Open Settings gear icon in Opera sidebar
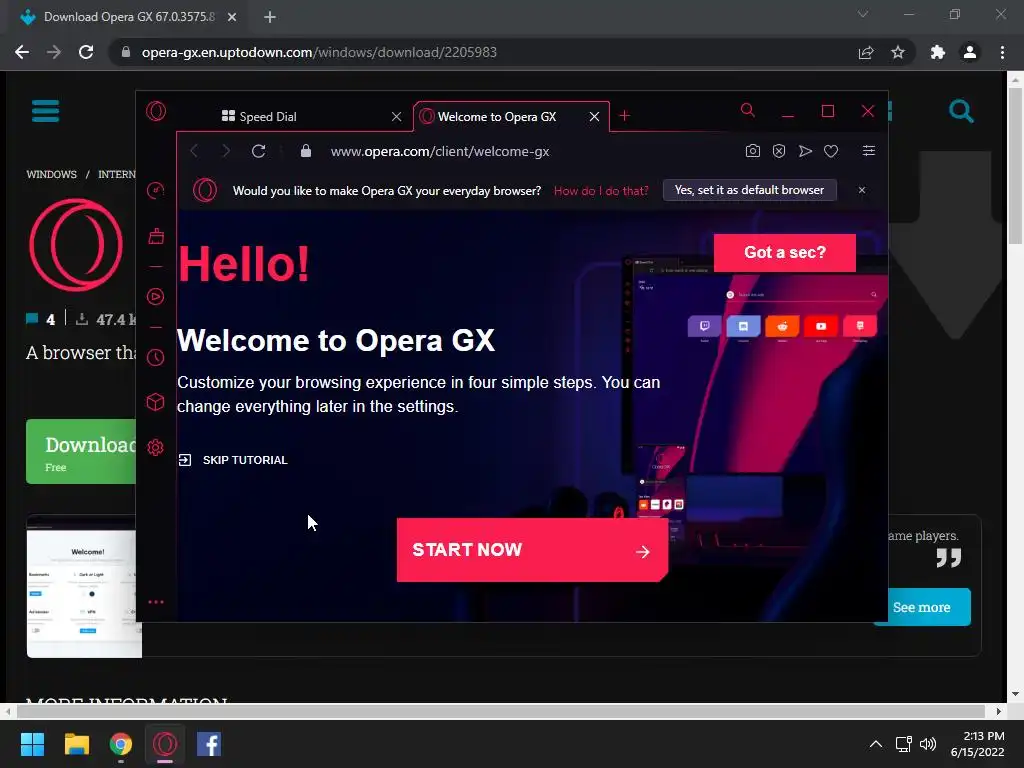This screenshot has height=768, width=1024. click(x=155, y=447)
